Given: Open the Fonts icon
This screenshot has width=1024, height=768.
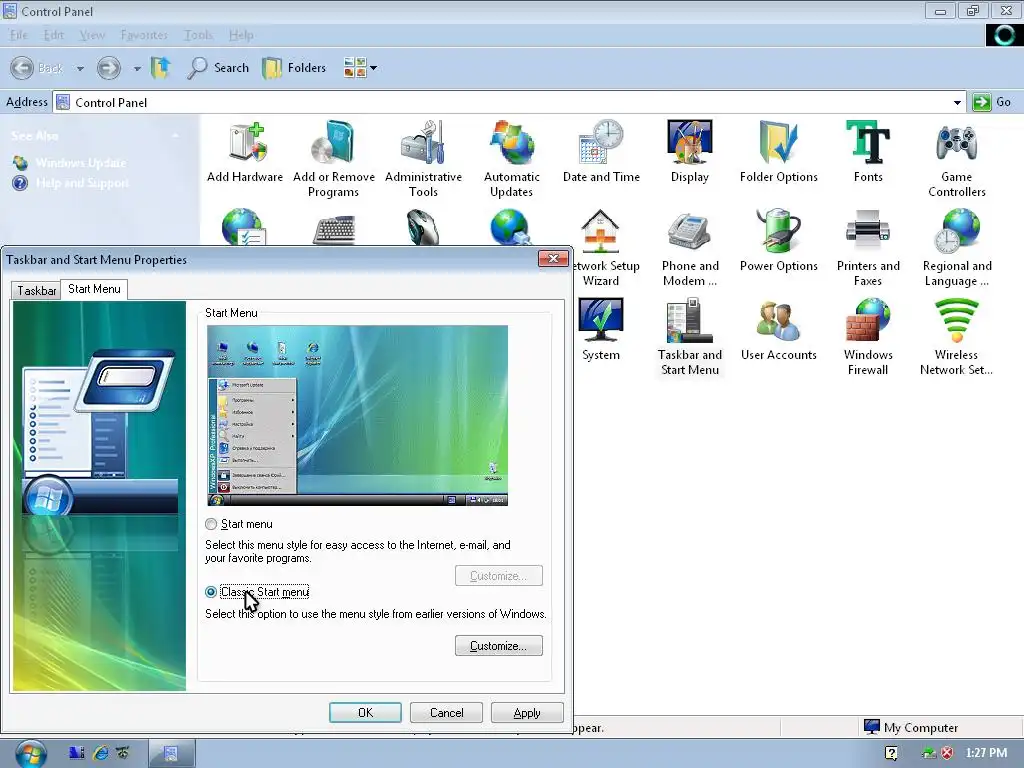Looking at the screenshot, I should (868, 152).
